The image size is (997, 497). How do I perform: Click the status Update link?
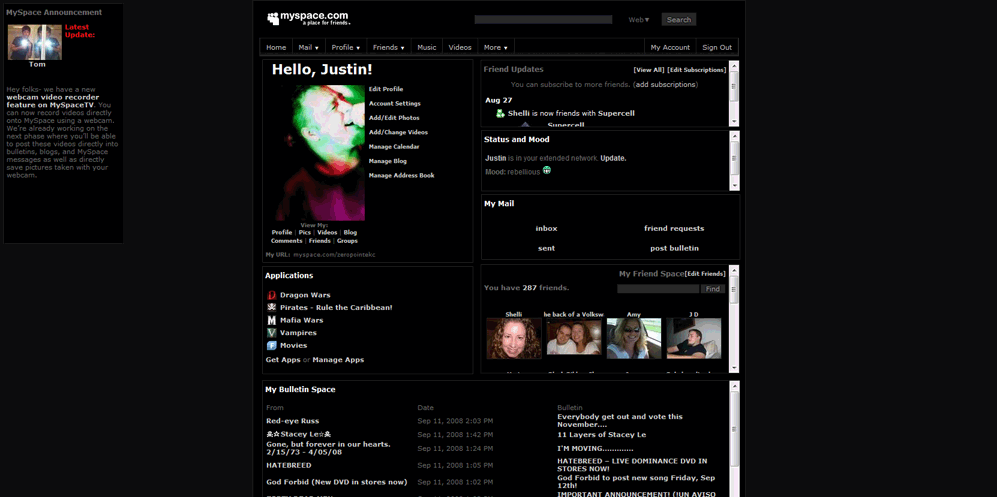tap(612, 158)
